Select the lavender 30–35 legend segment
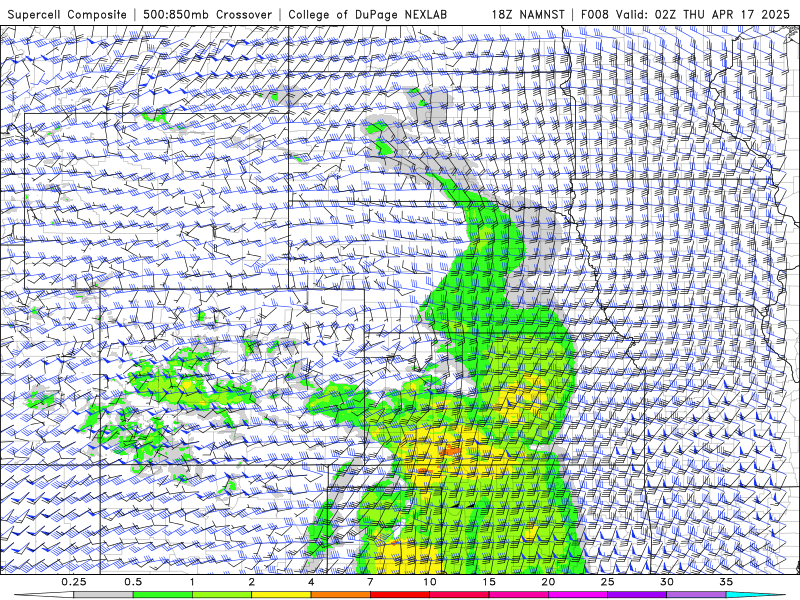800x600 pixels. (696, 595)
